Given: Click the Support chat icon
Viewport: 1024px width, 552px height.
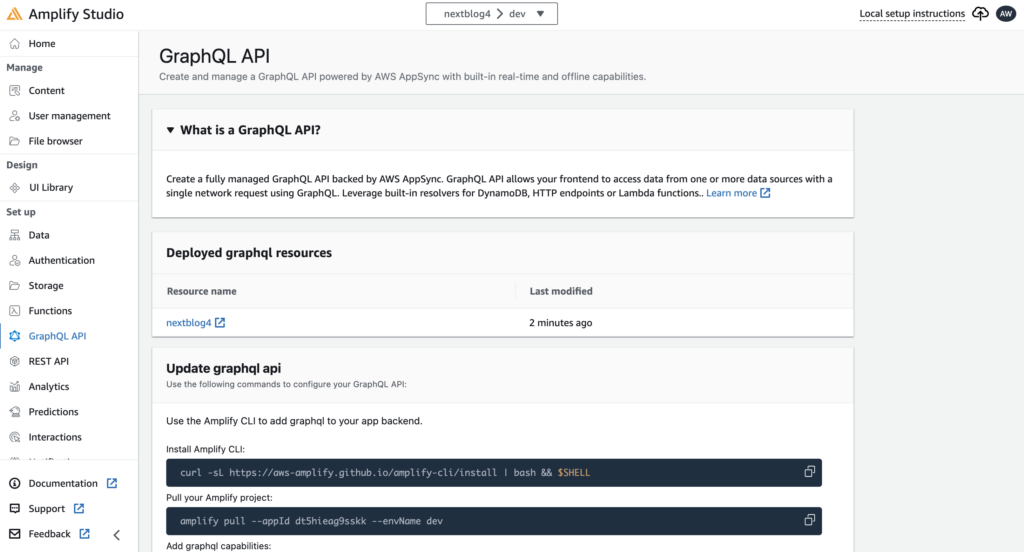Looking at the screenshot, I should [x=14, y=508].
